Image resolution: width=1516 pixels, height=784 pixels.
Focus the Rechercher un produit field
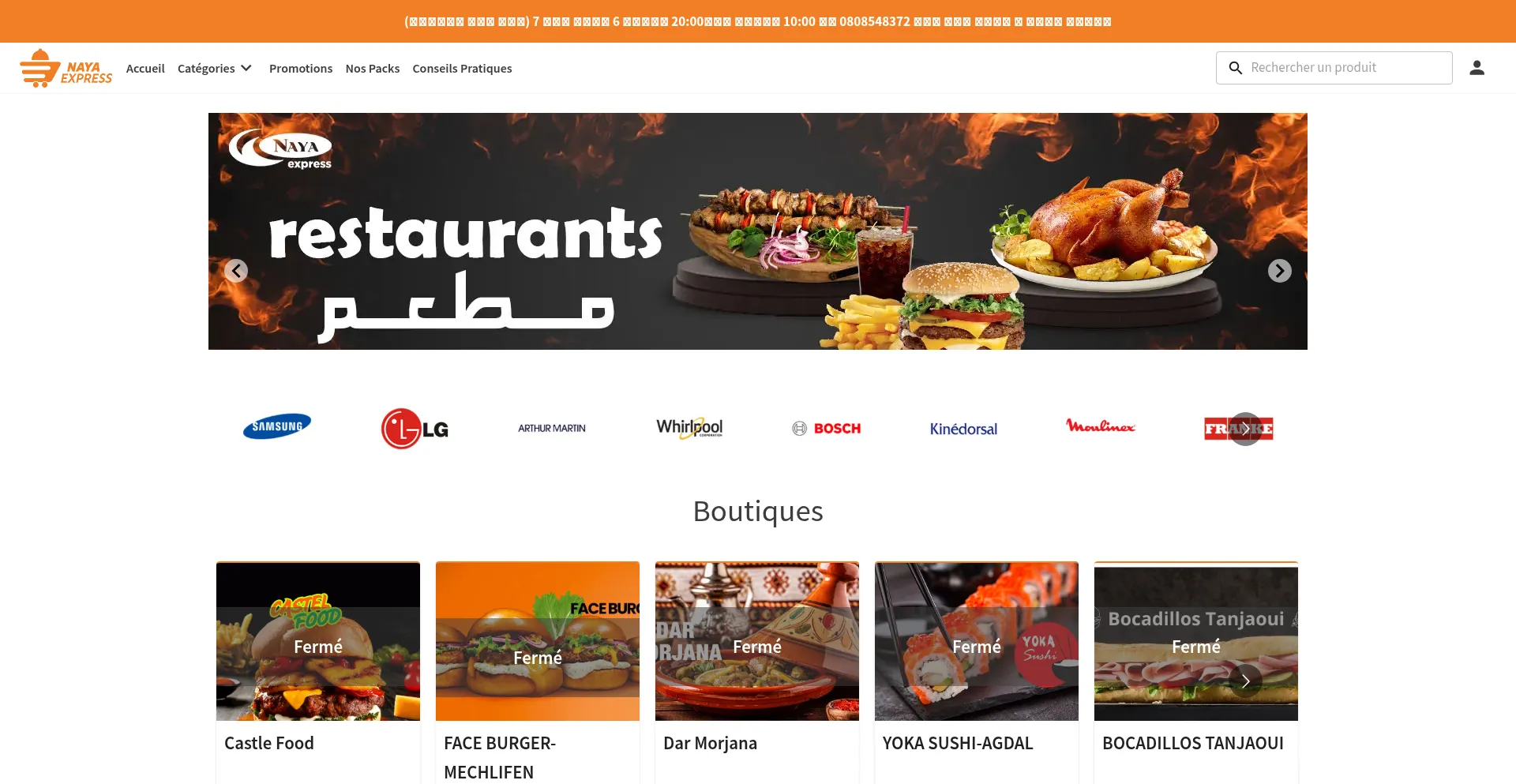click(x=1334, y=68)
